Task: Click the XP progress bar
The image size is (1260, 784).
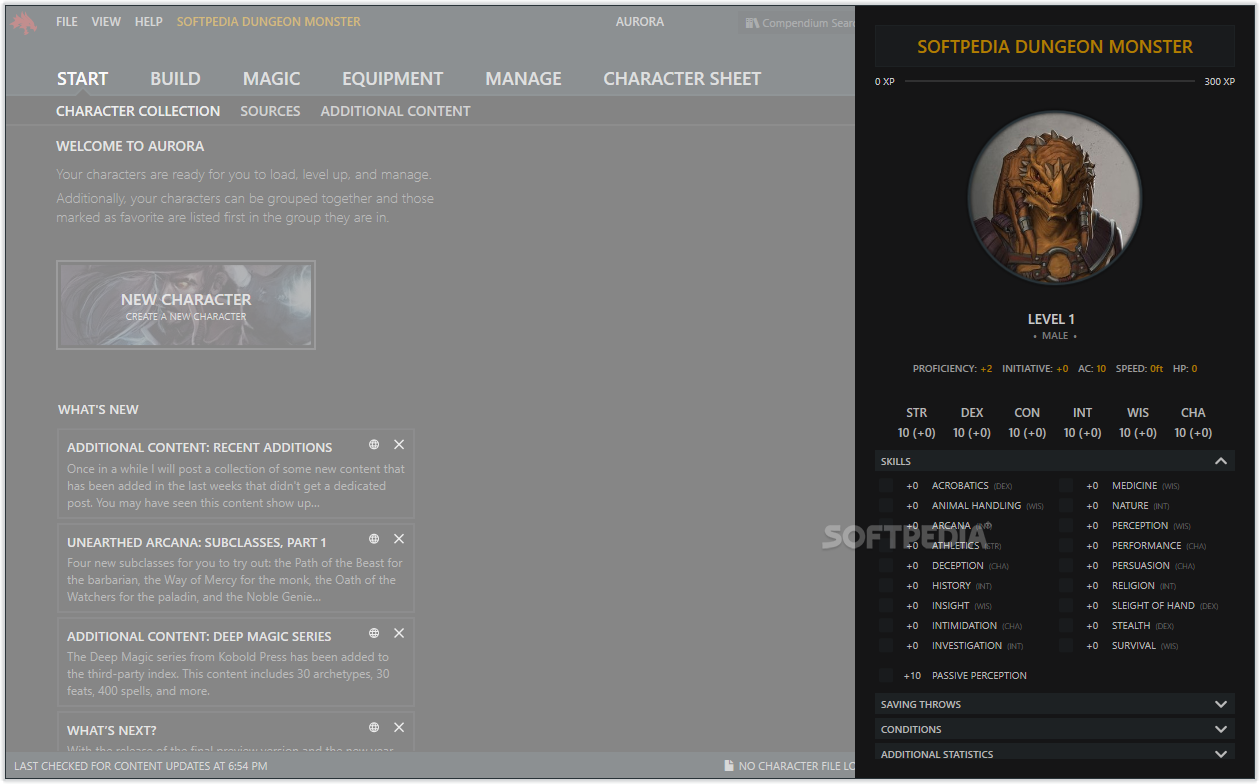Action: 1049,81
